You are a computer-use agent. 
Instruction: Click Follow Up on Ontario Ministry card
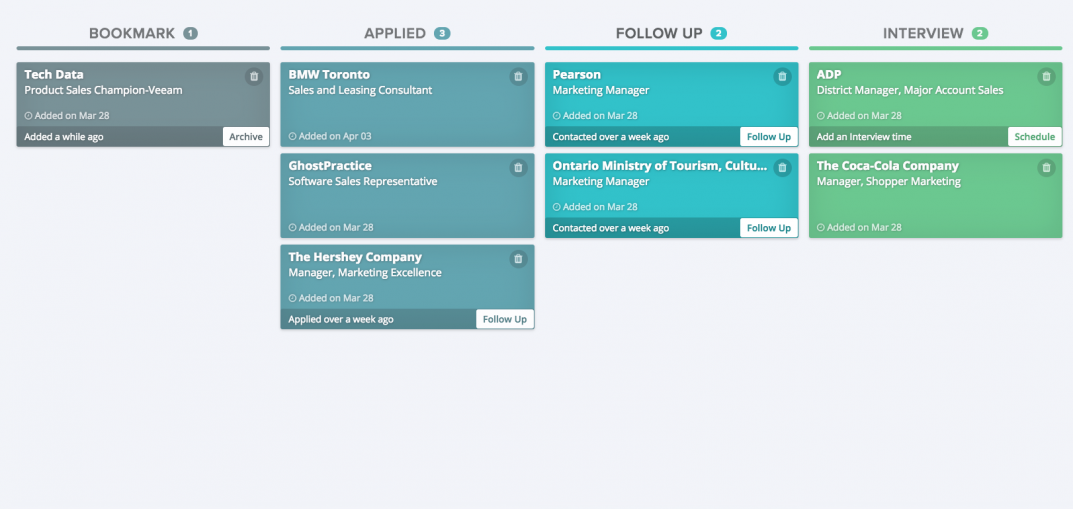[768, 228]
